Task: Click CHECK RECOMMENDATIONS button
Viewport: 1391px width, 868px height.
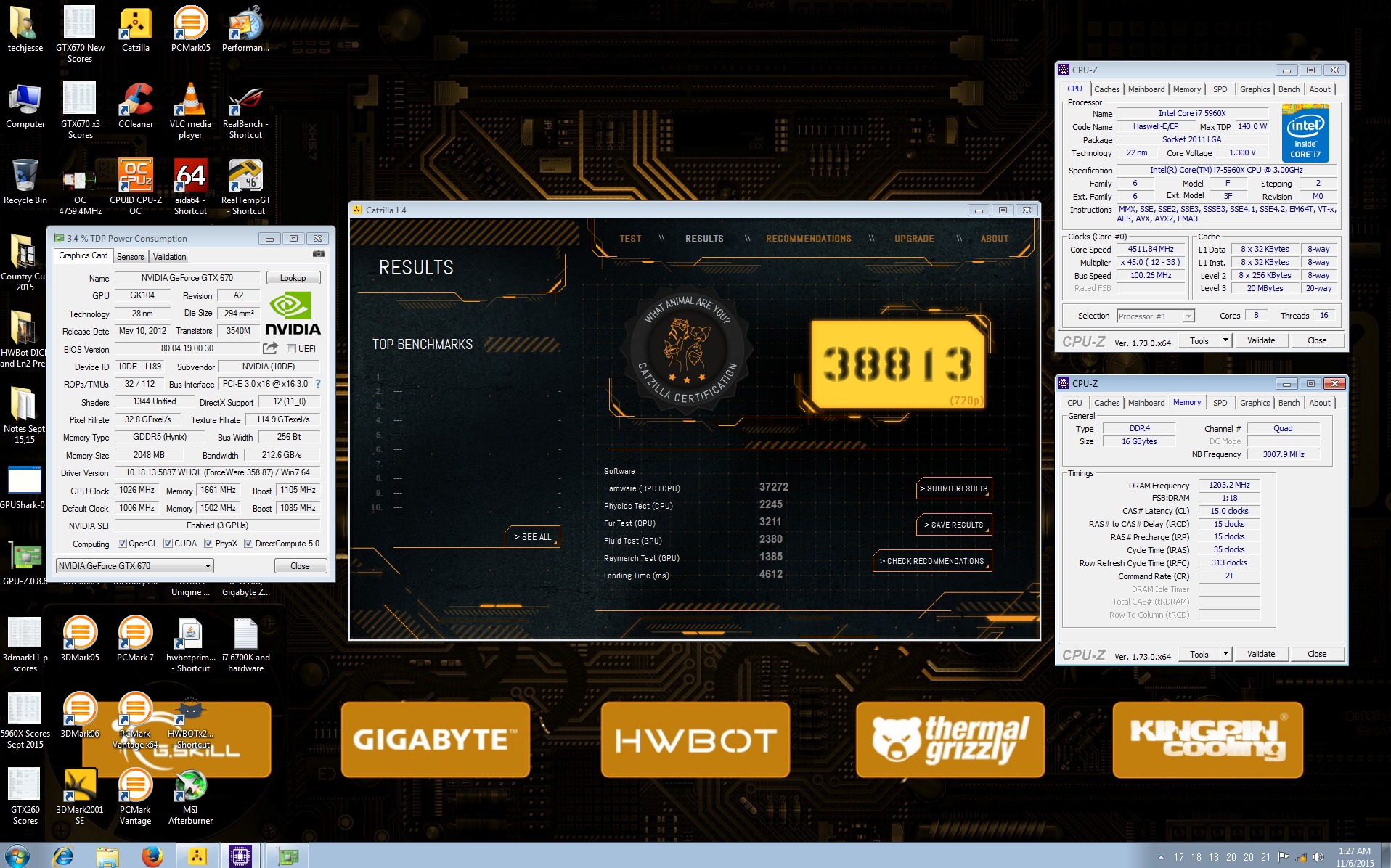Action: coord(931,561)
